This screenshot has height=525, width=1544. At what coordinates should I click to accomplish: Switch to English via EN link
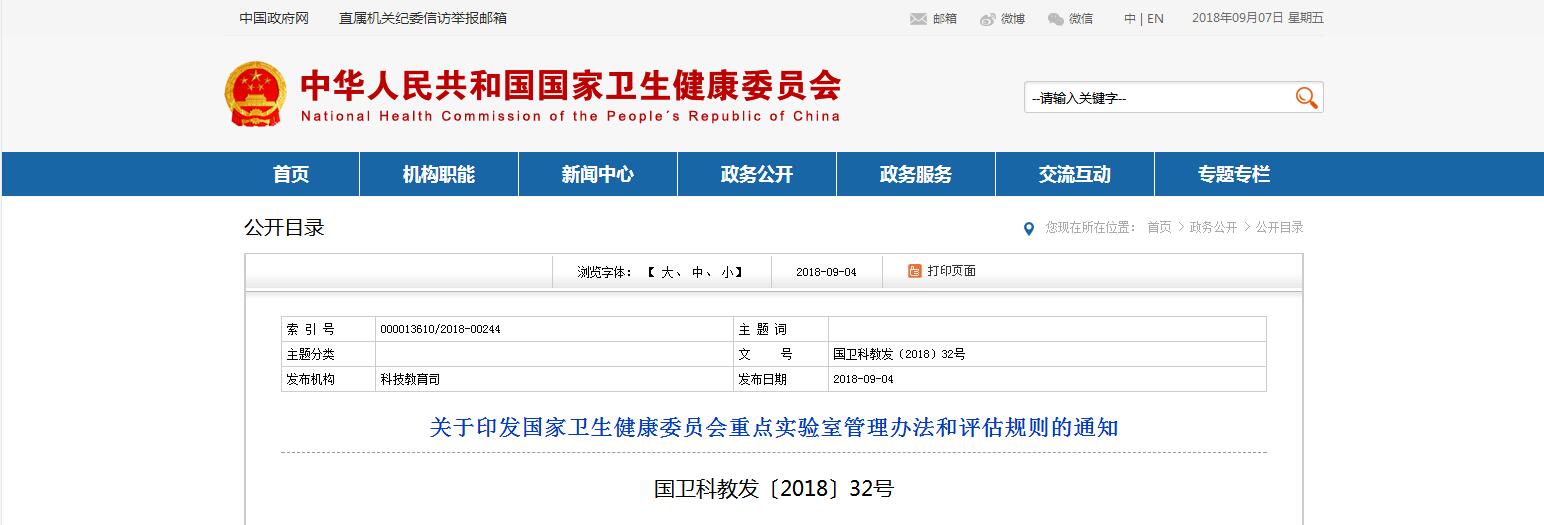1155,19
